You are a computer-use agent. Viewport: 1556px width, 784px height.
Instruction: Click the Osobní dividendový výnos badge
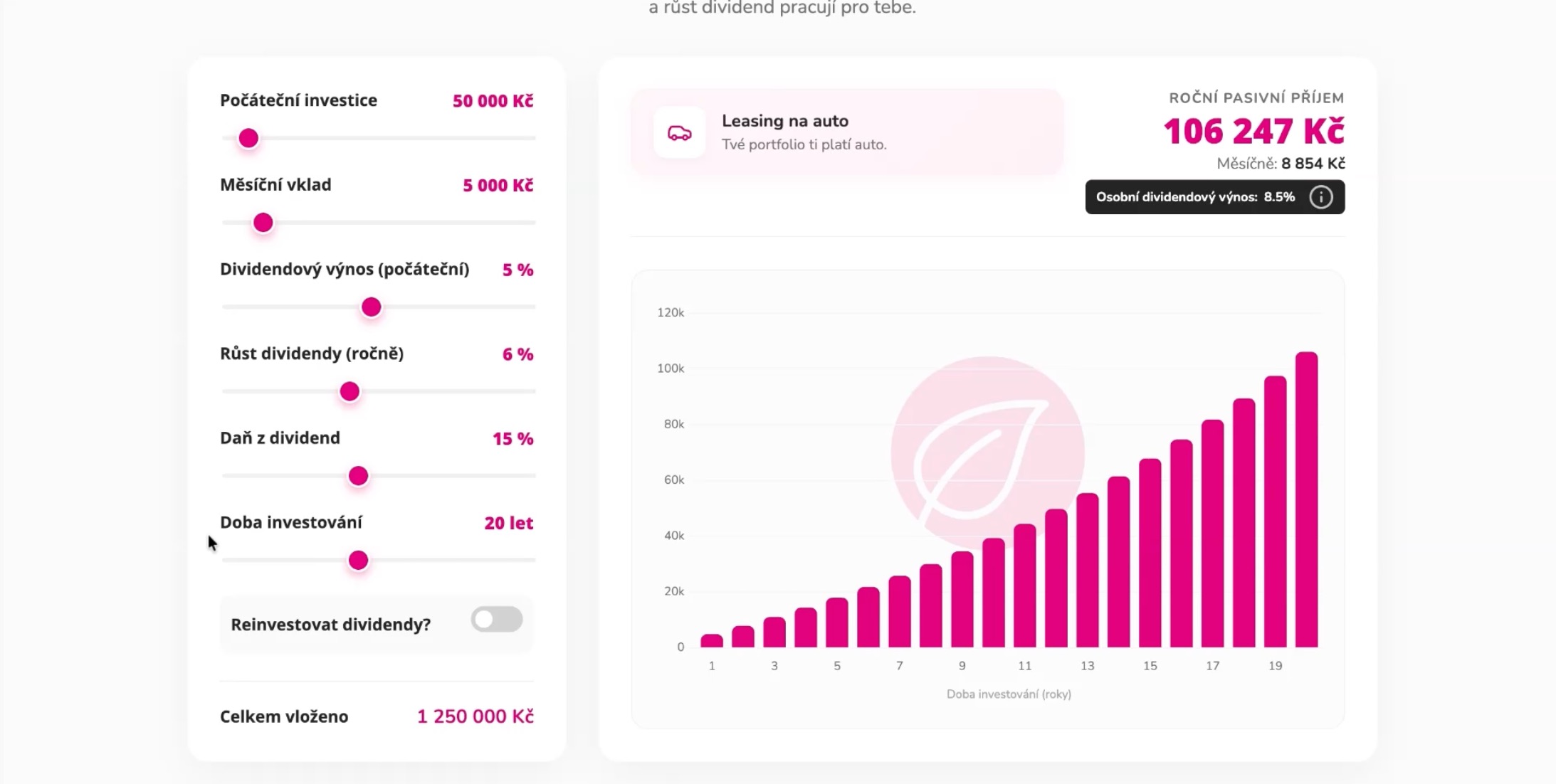point(1194,197)
